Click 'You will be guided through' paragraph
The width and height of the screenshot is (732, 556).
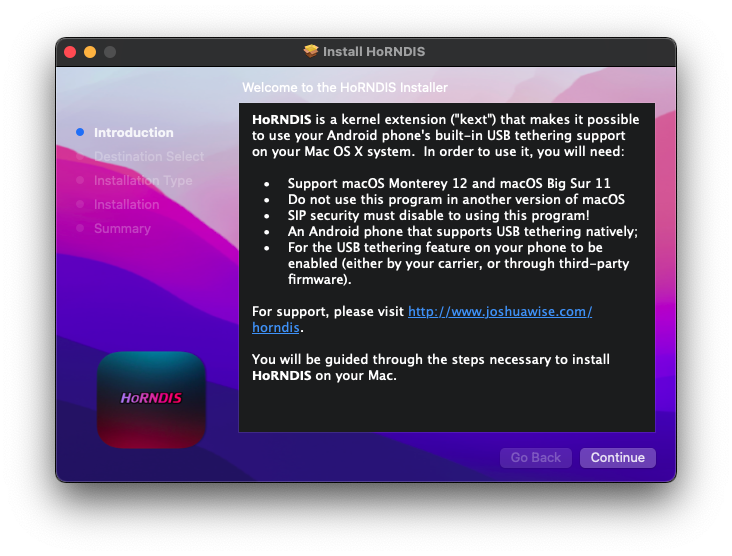click(x=431, y=367)
